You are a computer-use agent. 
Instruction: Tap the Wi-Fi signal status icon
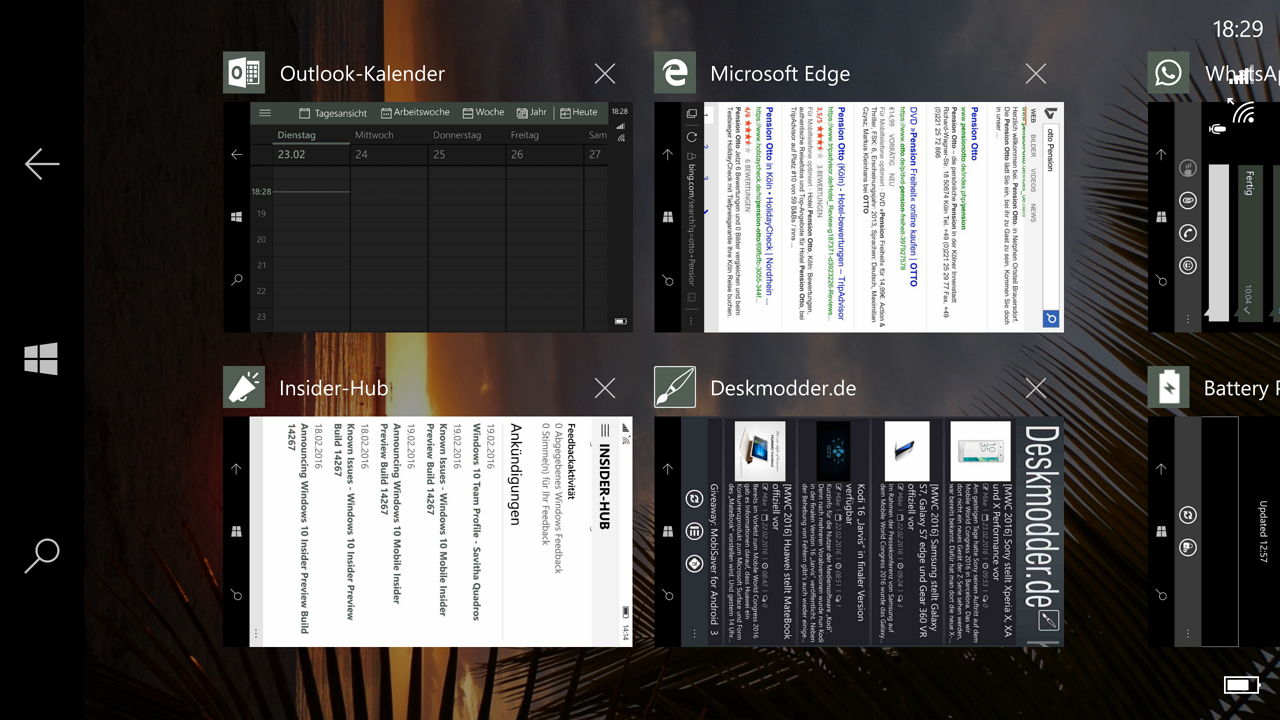tap(1243, 112)
